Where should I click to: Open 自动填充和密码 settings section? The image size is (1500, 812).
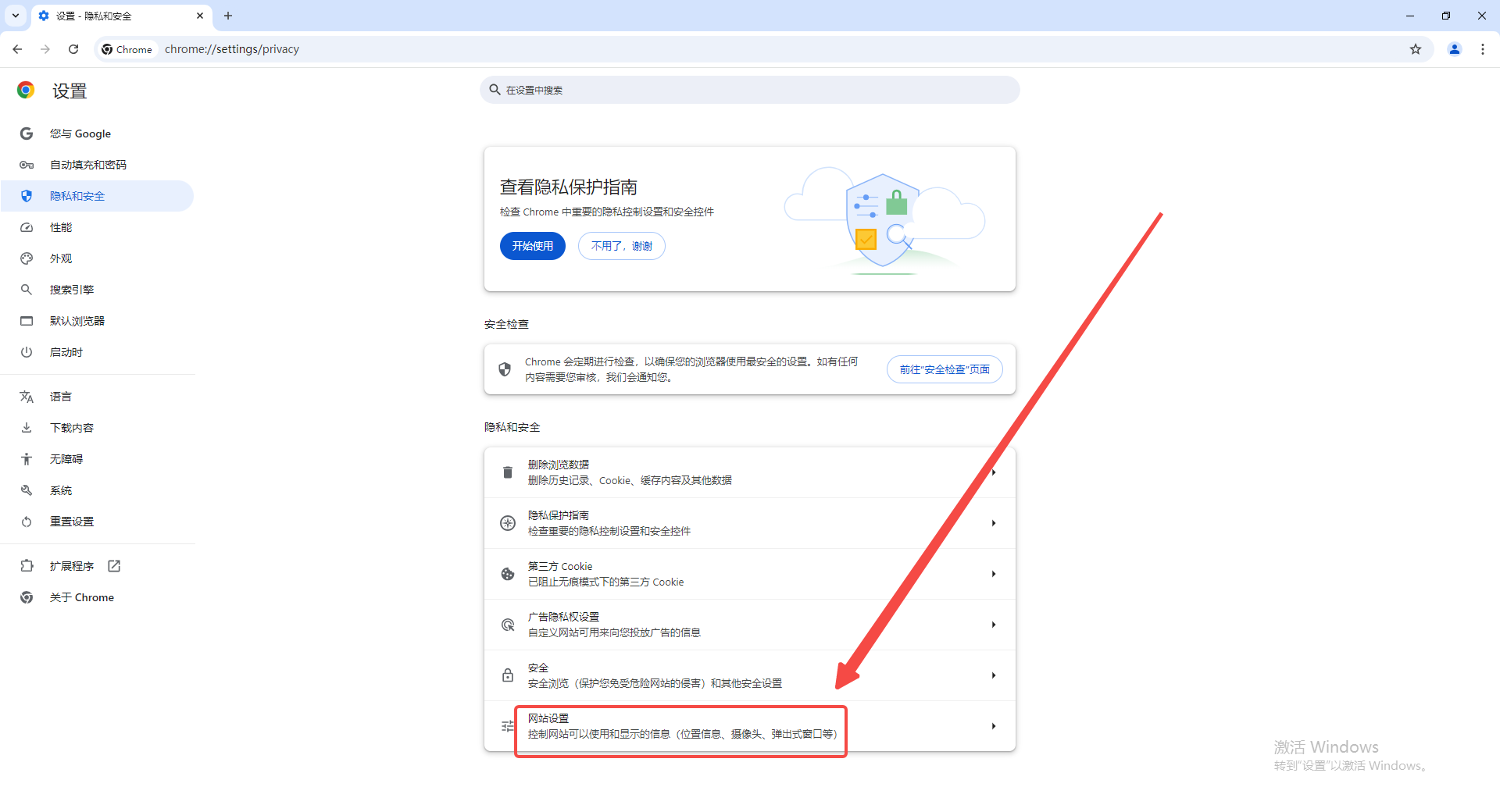97,165
